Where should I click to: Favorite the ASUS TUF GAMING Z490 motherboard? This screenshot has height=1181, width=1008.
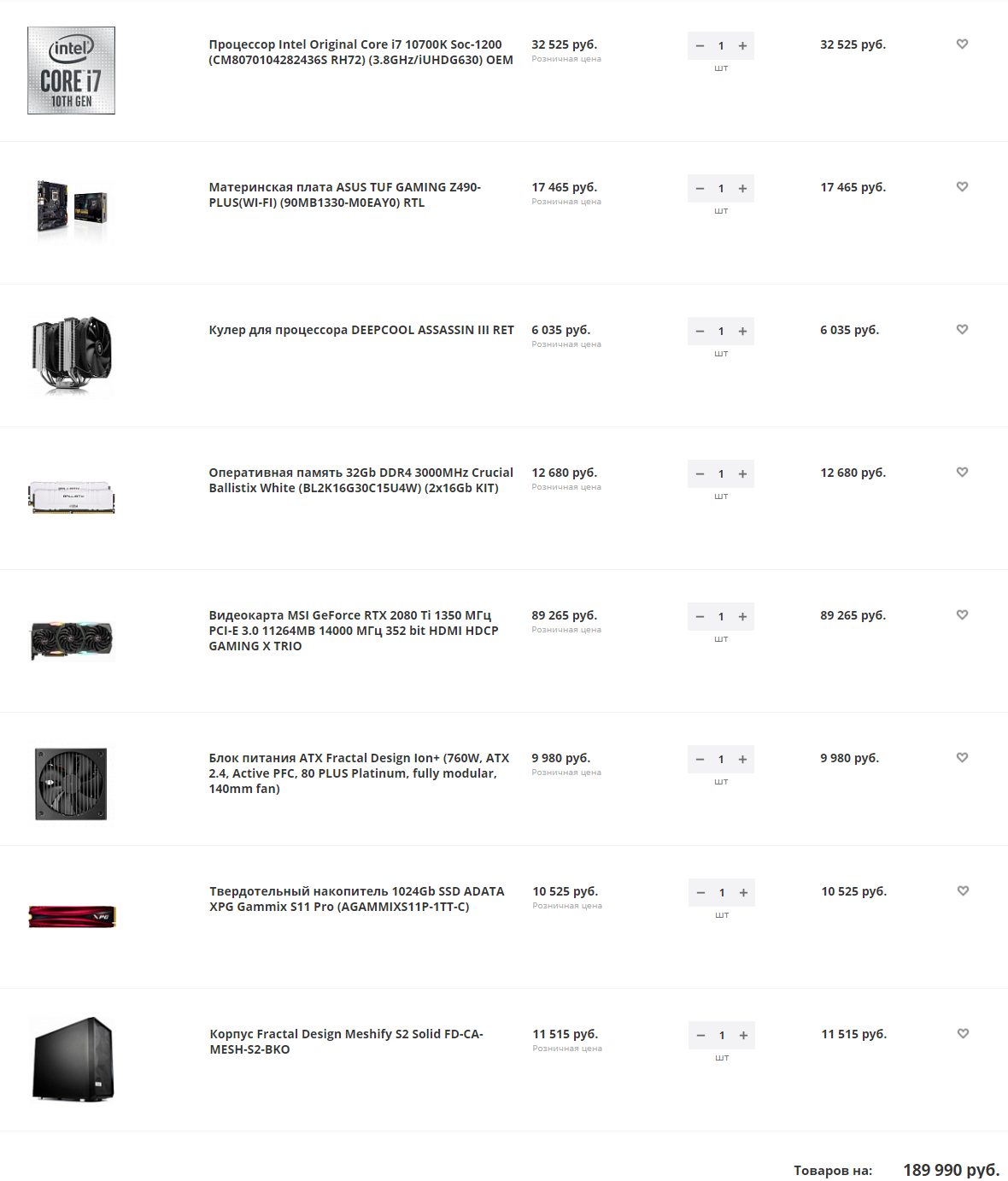[x=962, y=187]
